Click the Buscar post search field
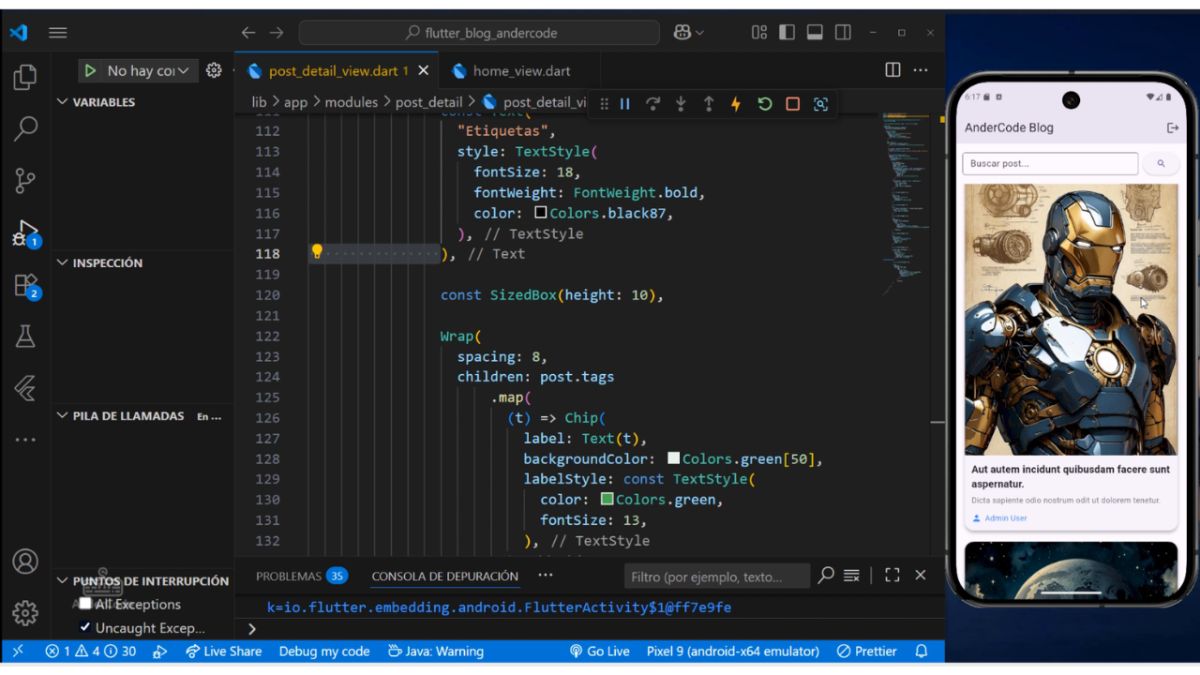Screen dimensions: 1200x675 [x=1049, y=163]
